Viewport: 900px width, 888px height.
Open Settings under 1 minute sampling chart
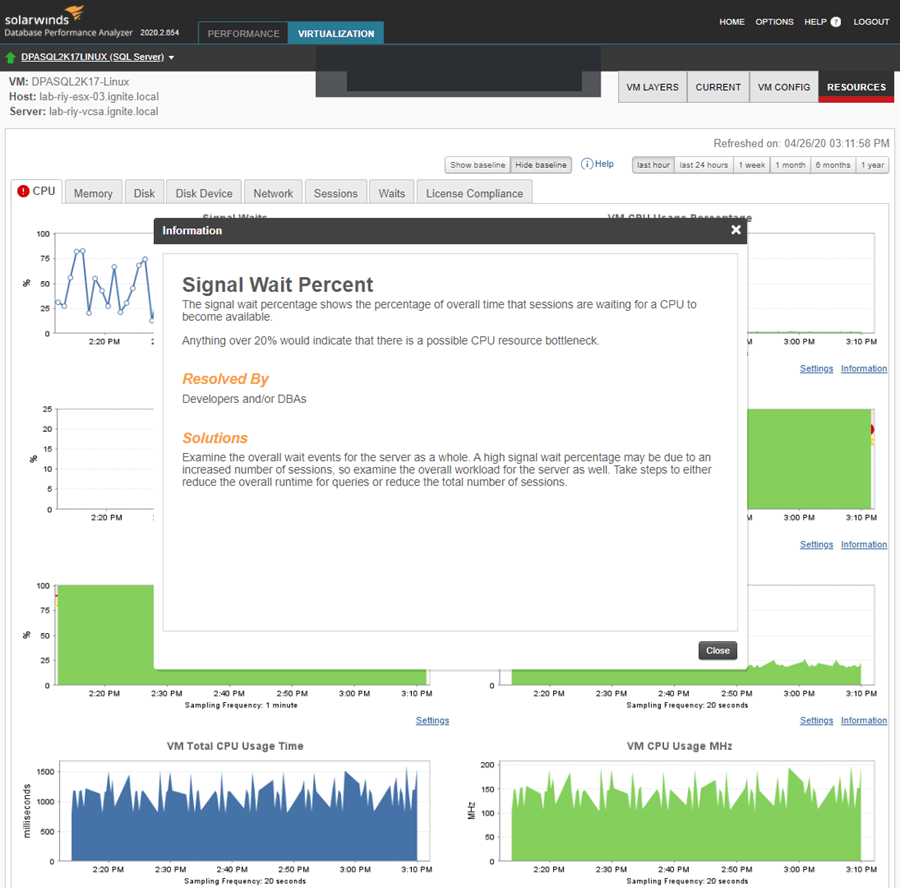point(432,720)
